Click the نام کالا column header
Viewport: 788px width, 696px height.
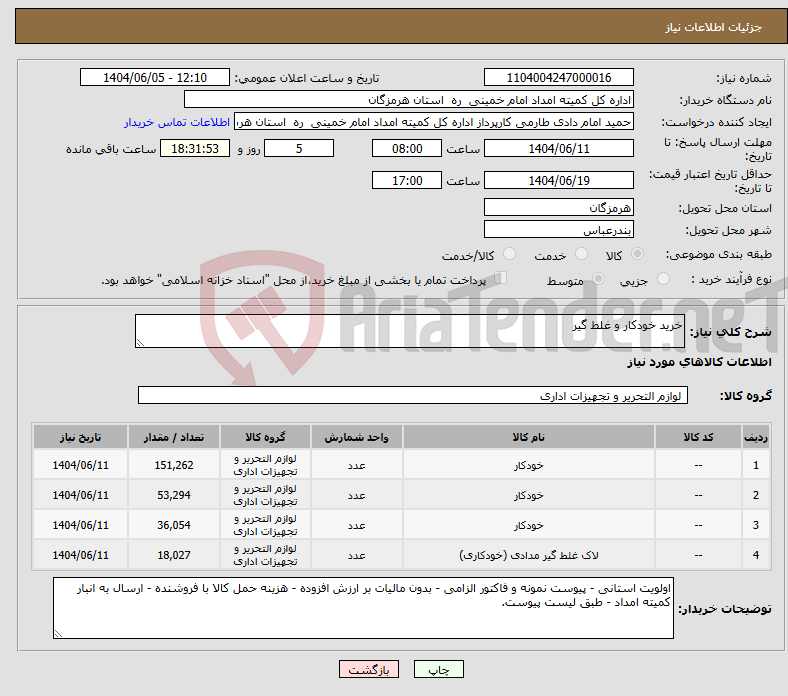[x=528, y=438]
